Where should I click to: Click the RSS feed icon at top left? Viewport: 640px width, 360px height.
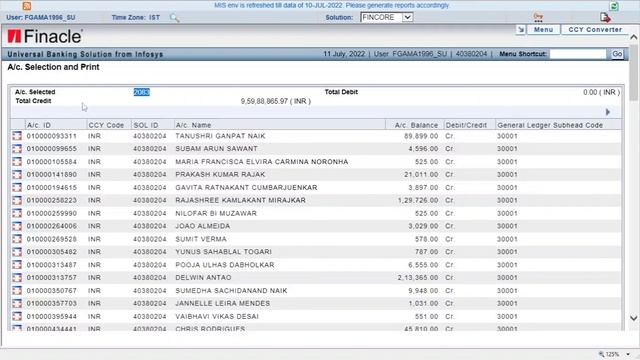tap(27, 6)
